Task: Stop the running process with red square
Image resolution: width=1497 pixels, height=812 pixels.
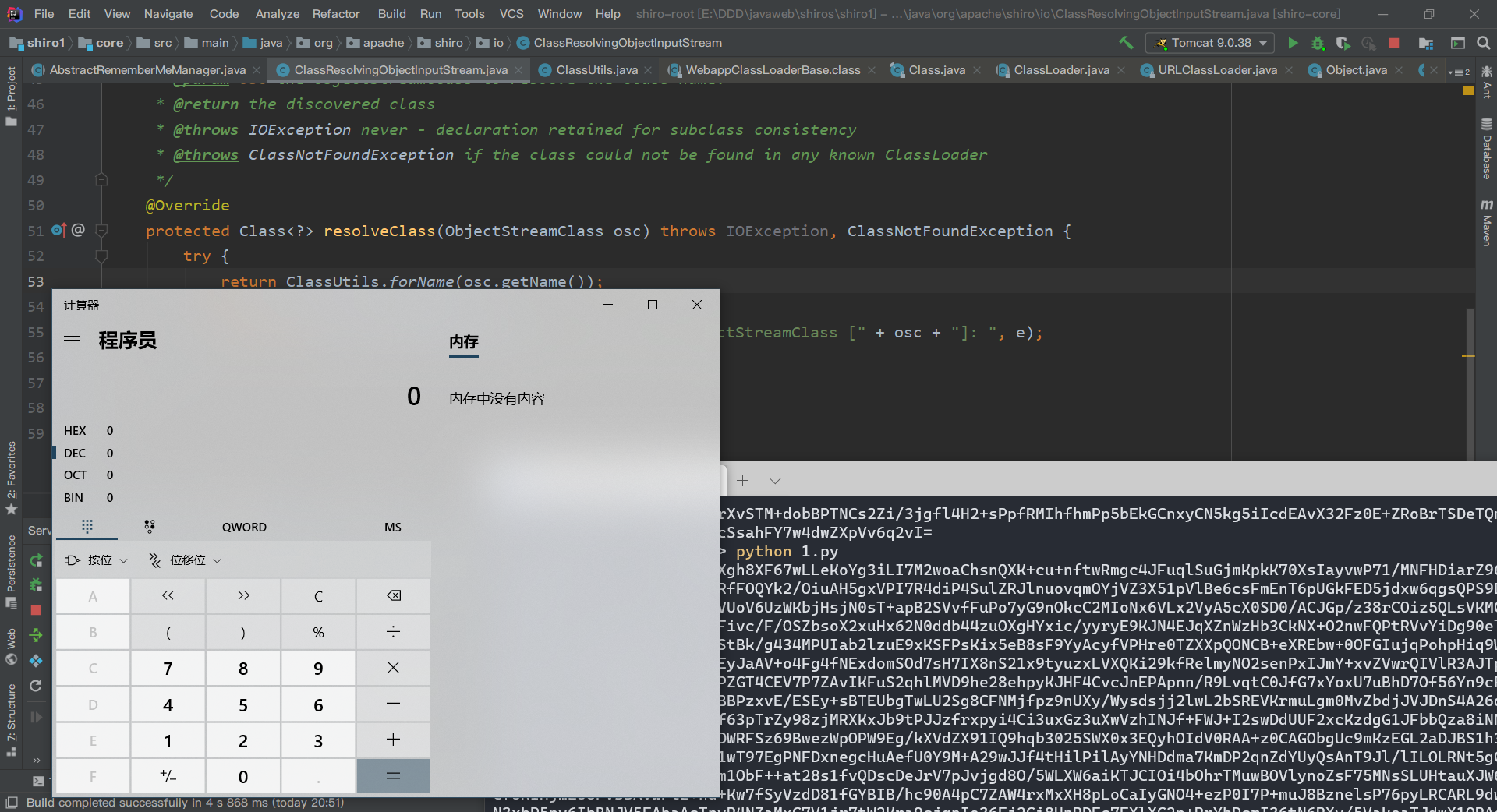Action: [1394, 43]
